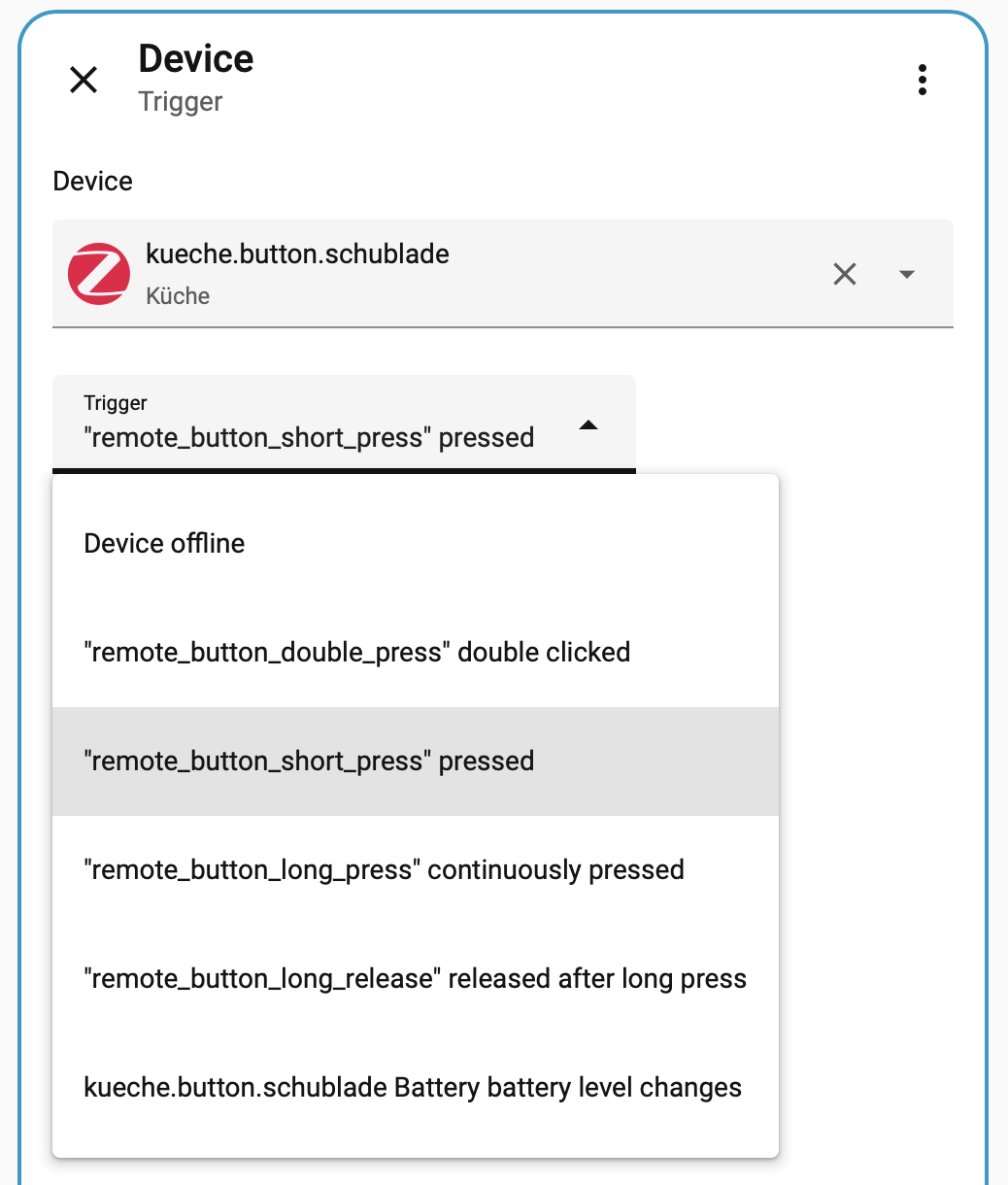Click the selected value in the Trigger field
This screenshot has height=1185, width=1008.
pyautogui.click(x=310, y=438)
